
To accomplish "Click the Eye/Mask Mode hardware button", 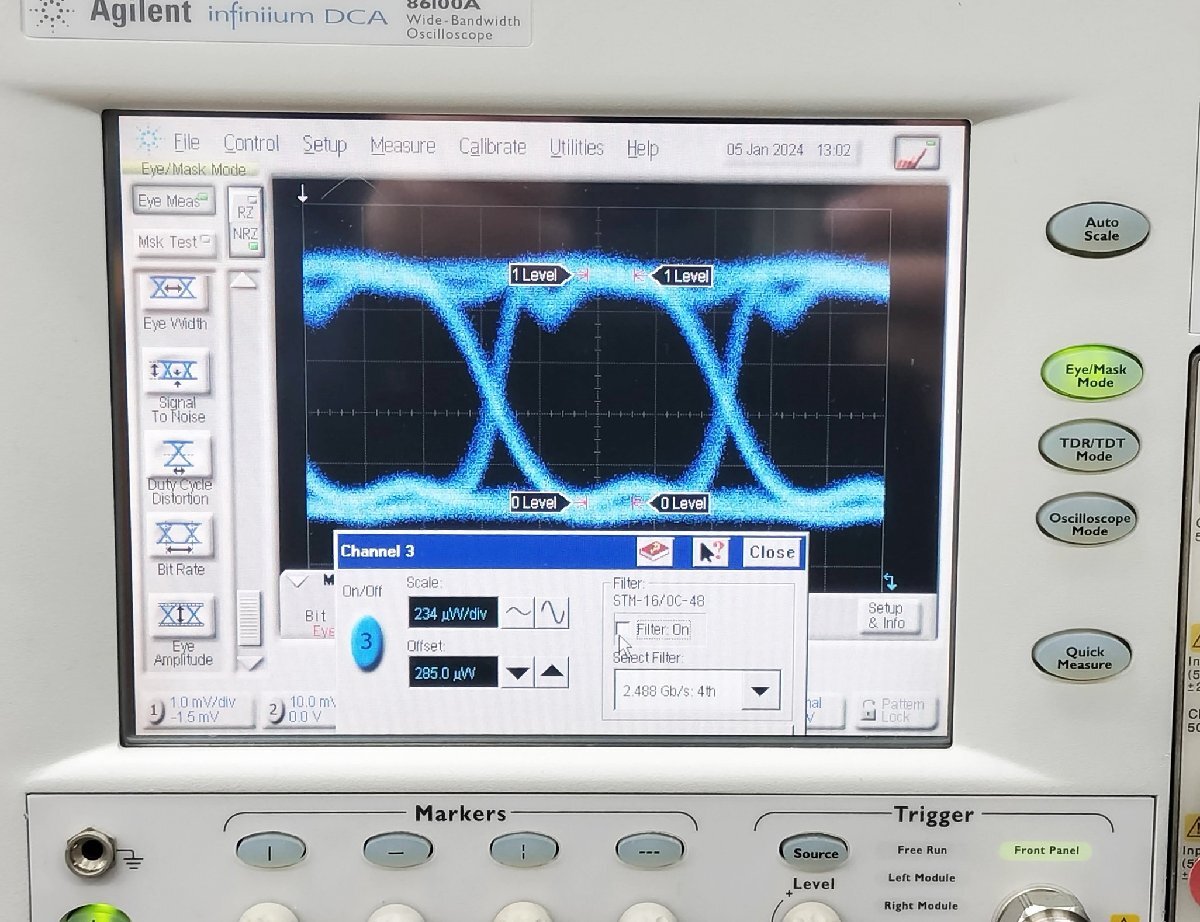I will pos(1093,375).
